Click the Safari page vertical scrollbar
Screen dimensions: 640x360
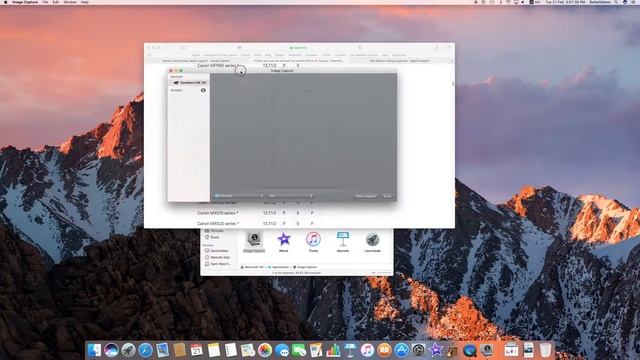(453, 84)
